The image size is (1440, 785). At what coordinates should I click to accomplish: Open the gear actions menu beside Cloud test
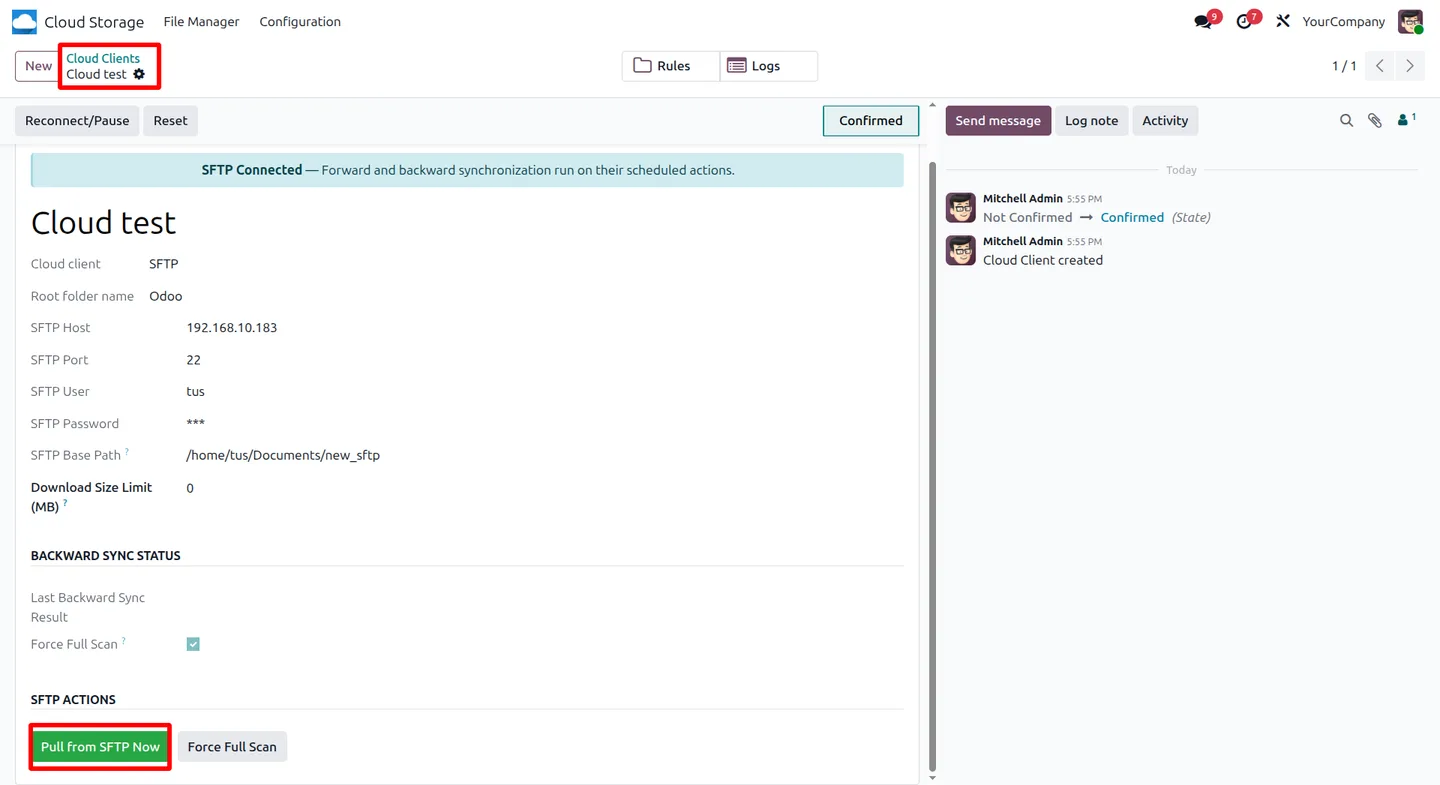[139, 74]
